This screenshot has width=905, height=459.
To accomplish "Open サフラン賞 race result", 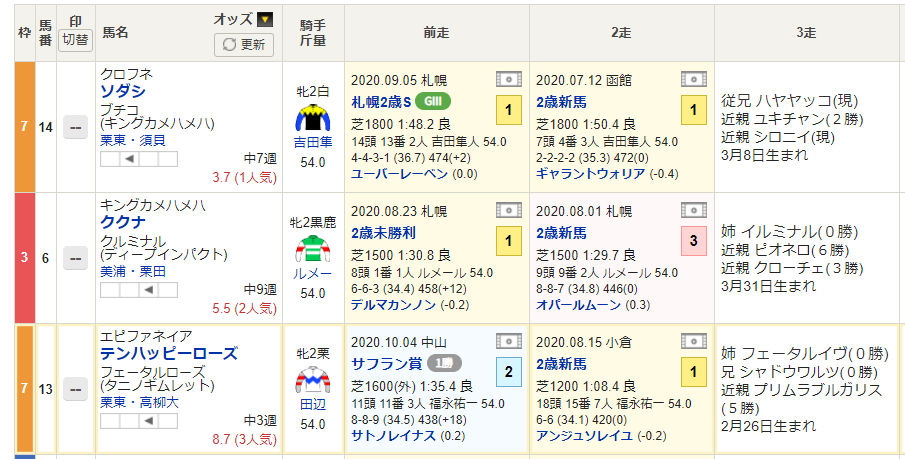I will pyautogui.click(x=387, y=364).
